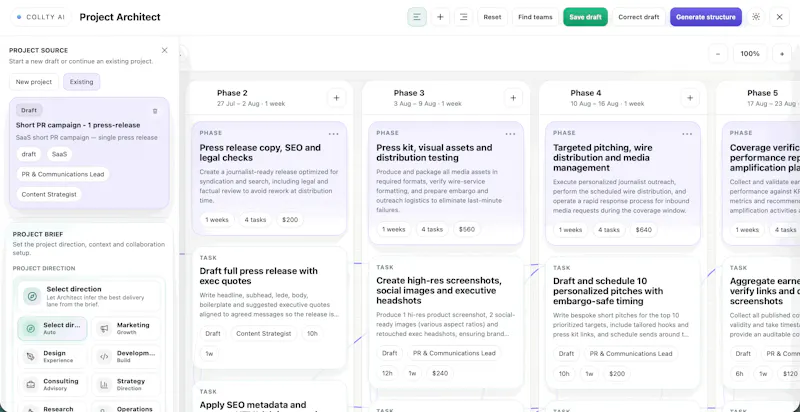Click the Marketing megaphone icon
800x412 pixels.
104,329
